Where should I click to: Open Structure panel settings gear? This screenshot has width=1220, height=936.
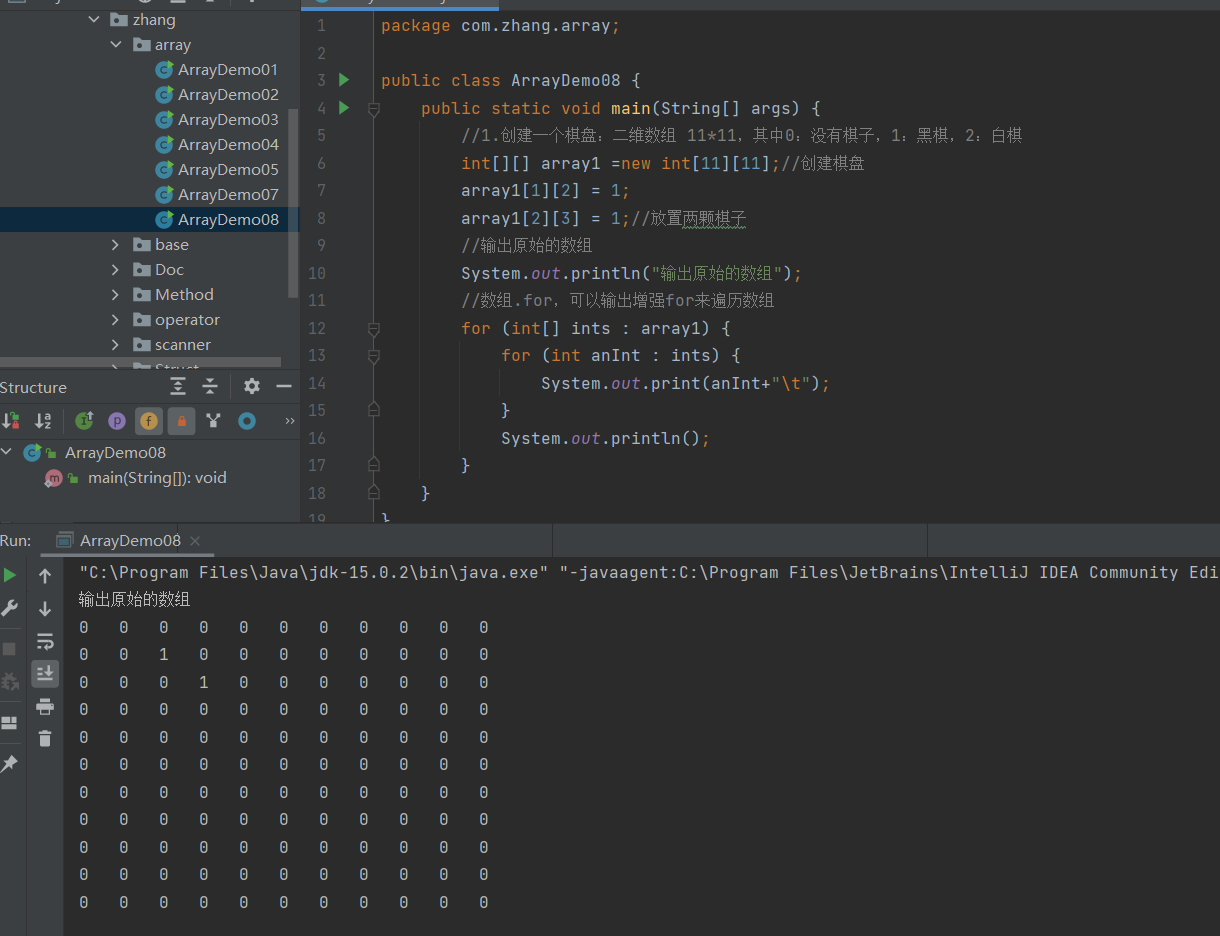pos(252,386)
